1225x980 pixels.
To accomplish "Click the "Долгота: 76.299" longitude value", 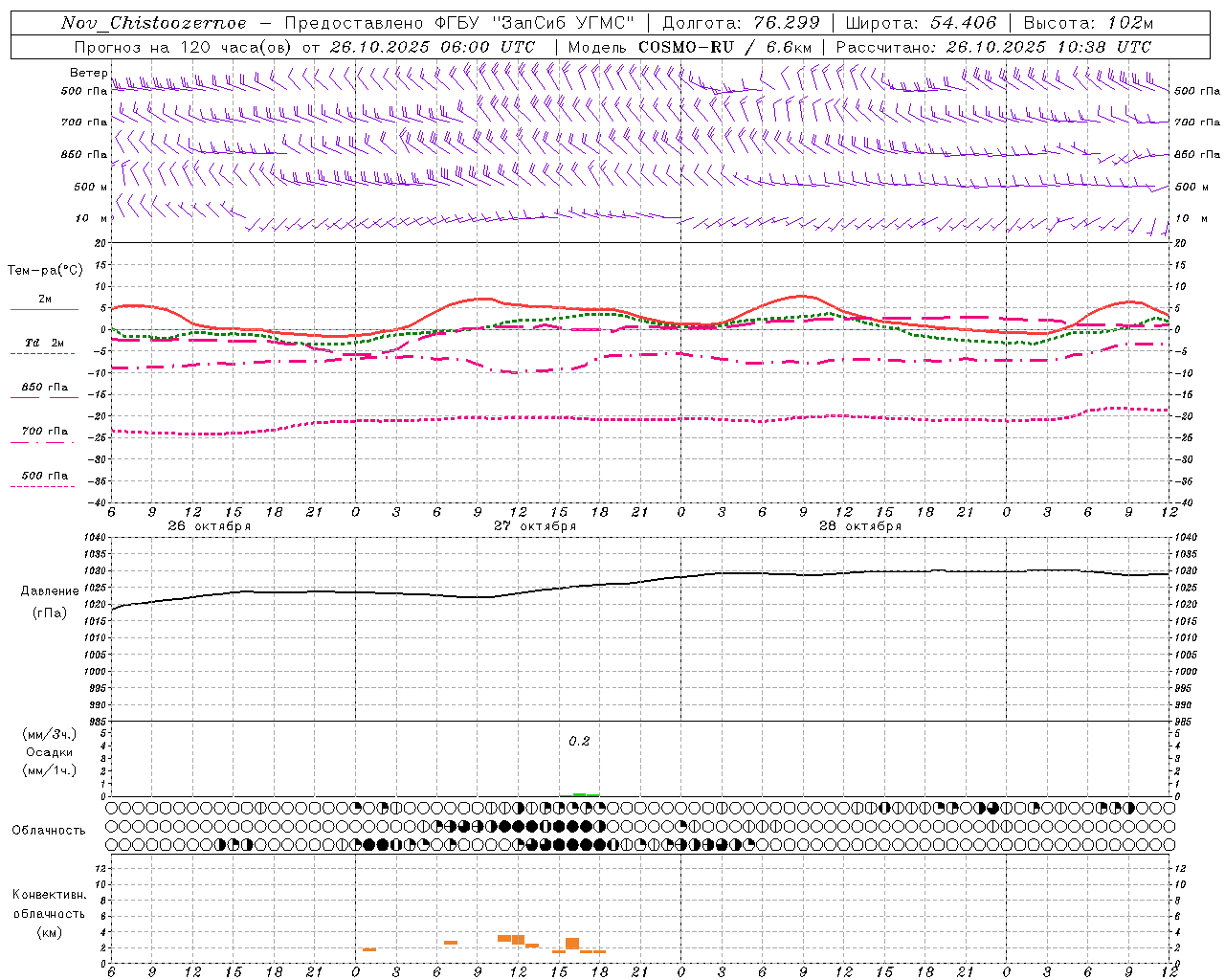I will click(741, 23).
